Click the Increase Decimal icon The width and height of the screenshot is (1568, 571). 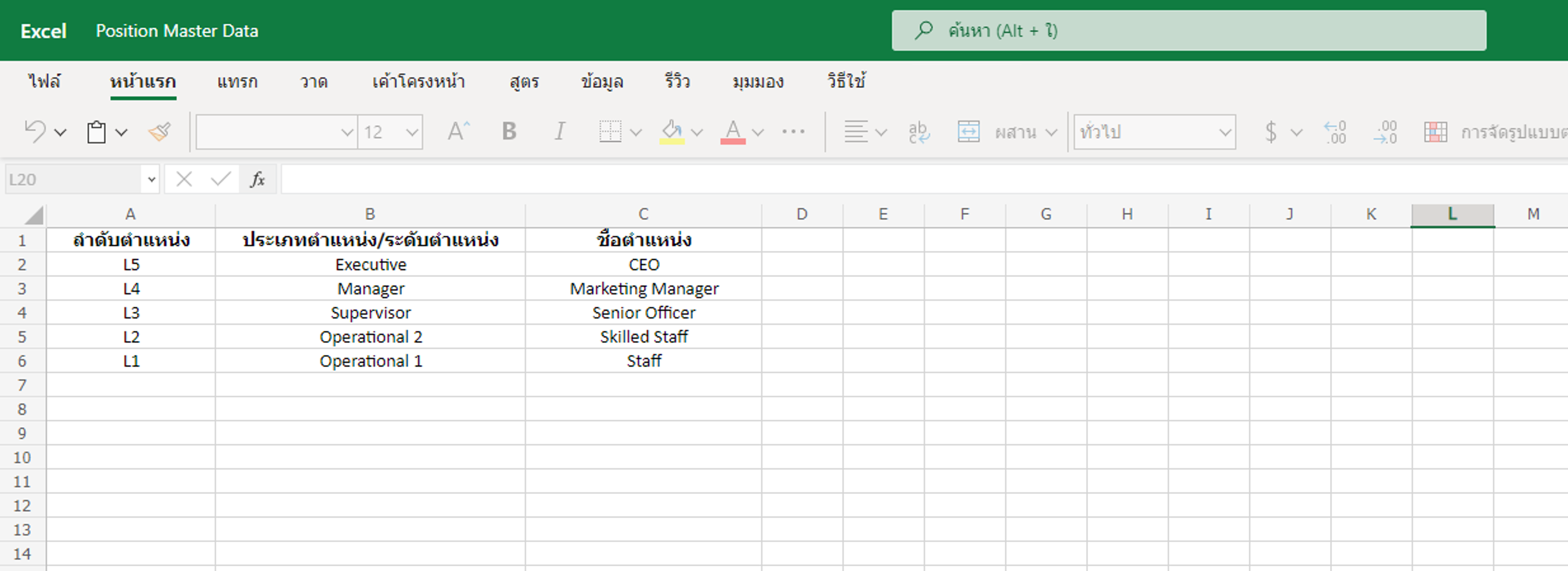[1335, 131]
